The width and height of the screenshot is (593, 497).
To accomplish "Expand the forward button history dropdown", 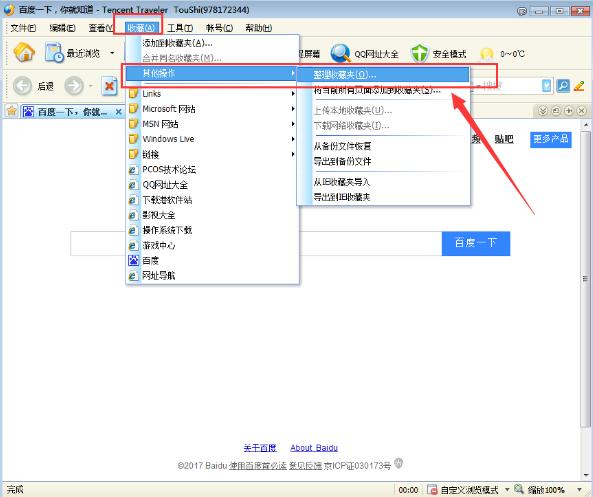I will 91,86.
